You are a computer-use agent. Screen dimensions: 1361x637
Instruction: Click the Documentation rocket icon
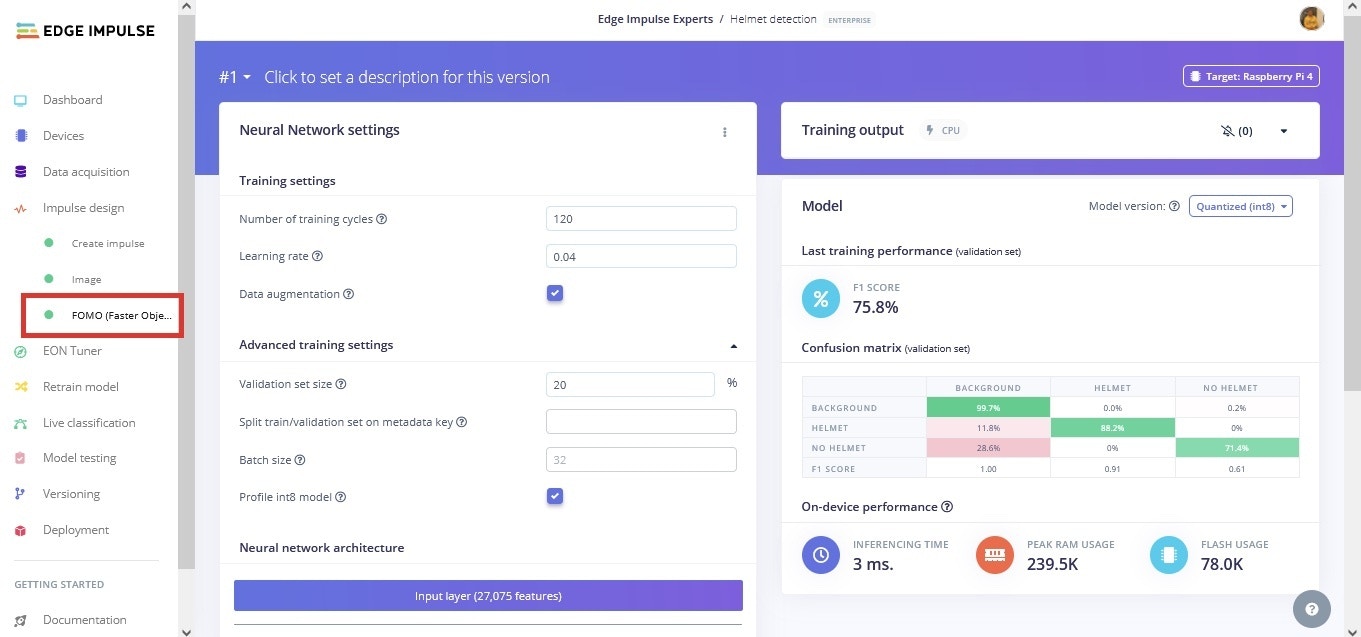point(20,620)
